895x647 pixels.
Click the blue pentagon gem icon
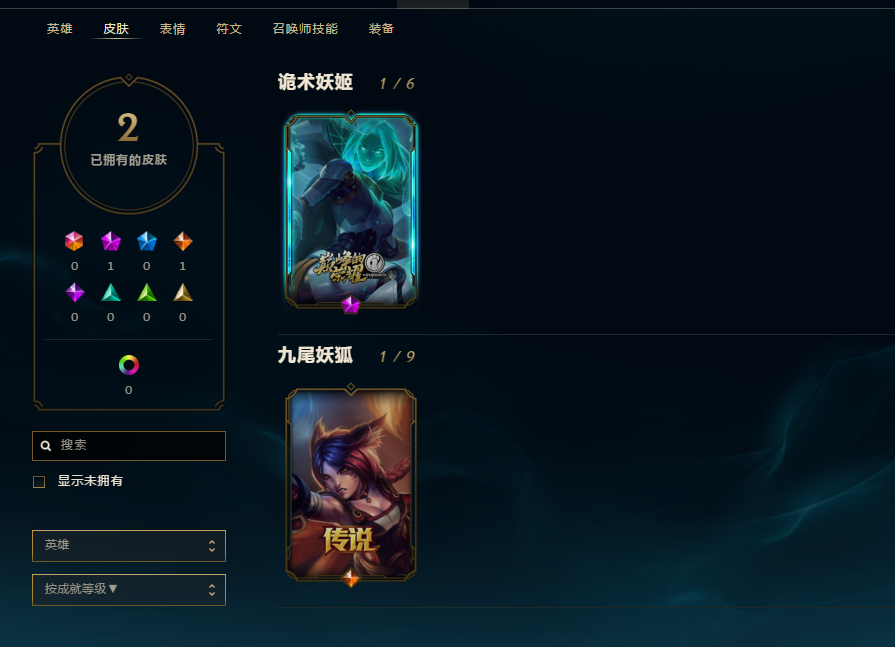point(147,241)
